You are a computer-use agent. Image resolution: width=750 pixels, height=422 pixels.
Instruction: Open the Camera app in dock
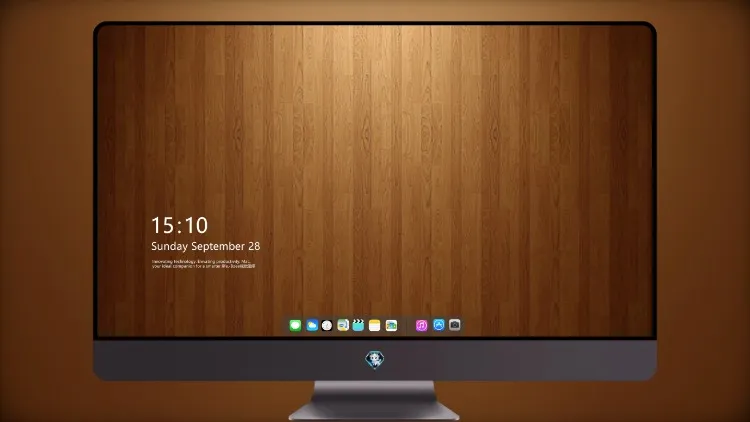(x=455, y=325)
